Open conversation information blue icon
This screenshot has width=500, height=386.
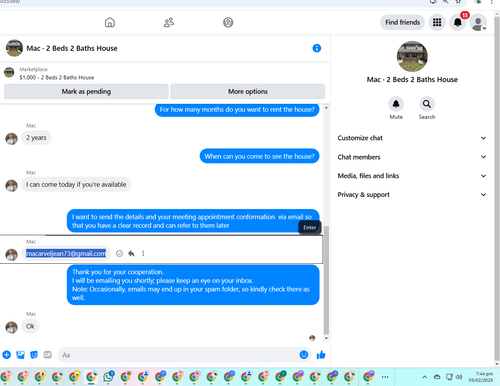pos(317,48)
